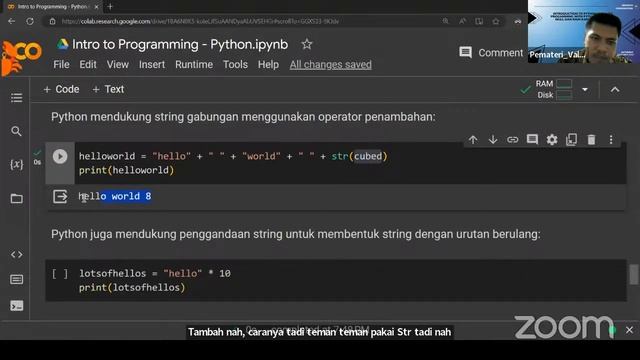Open the Runtime menu
640x360 pixels.
coord(194,64)
